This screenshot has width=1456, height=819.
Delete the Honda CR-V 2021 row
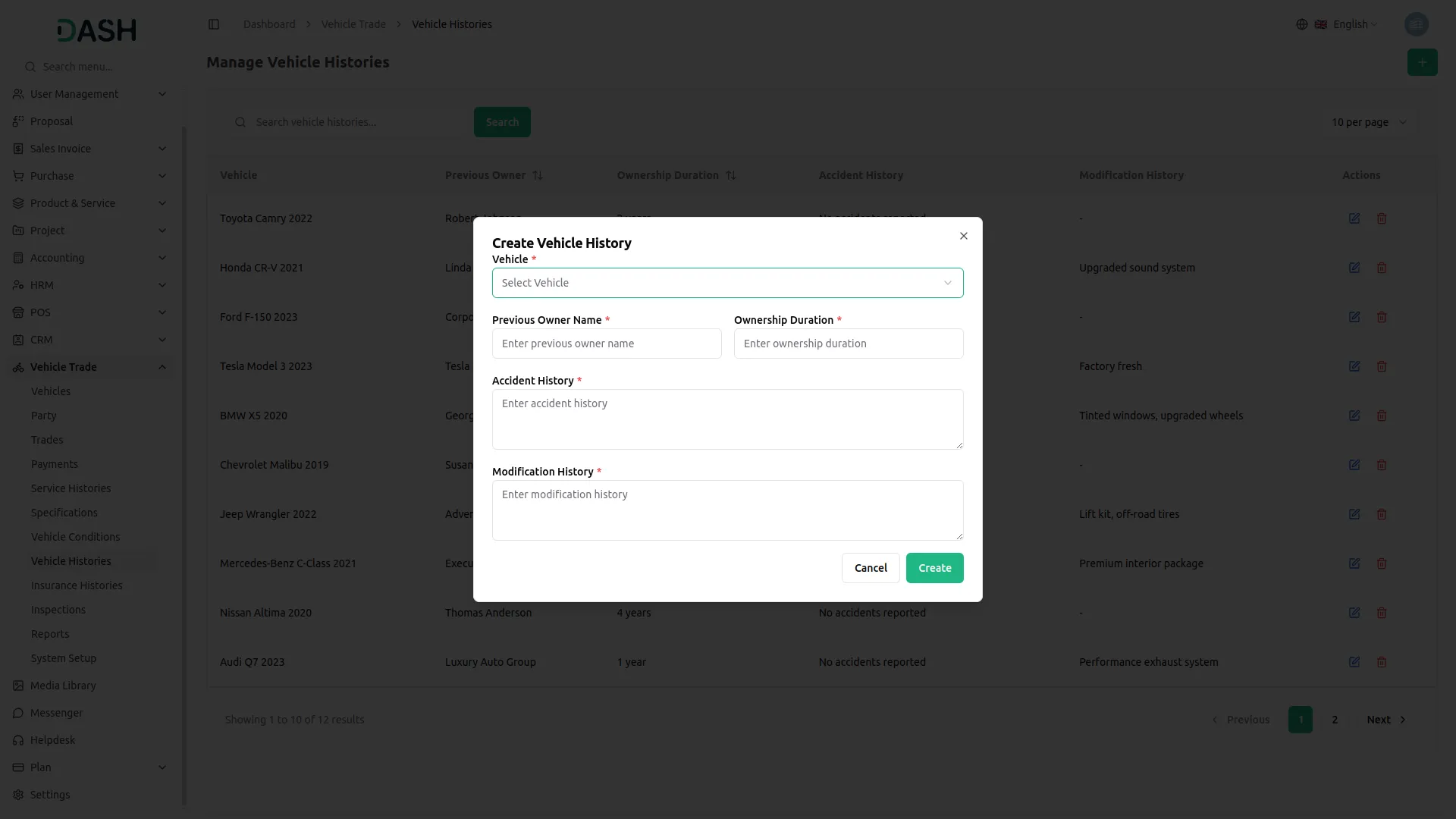coord(1382,268)
